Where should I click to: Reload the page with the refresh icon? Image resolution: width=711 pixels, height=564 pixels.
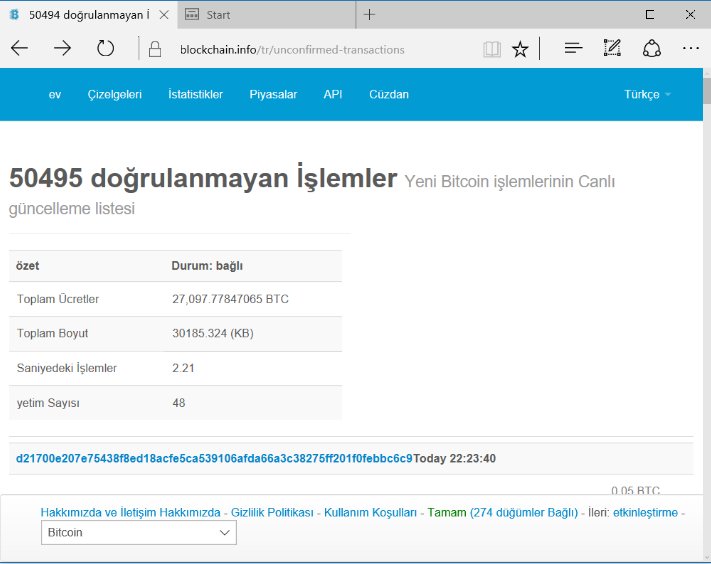click(105, 48)
